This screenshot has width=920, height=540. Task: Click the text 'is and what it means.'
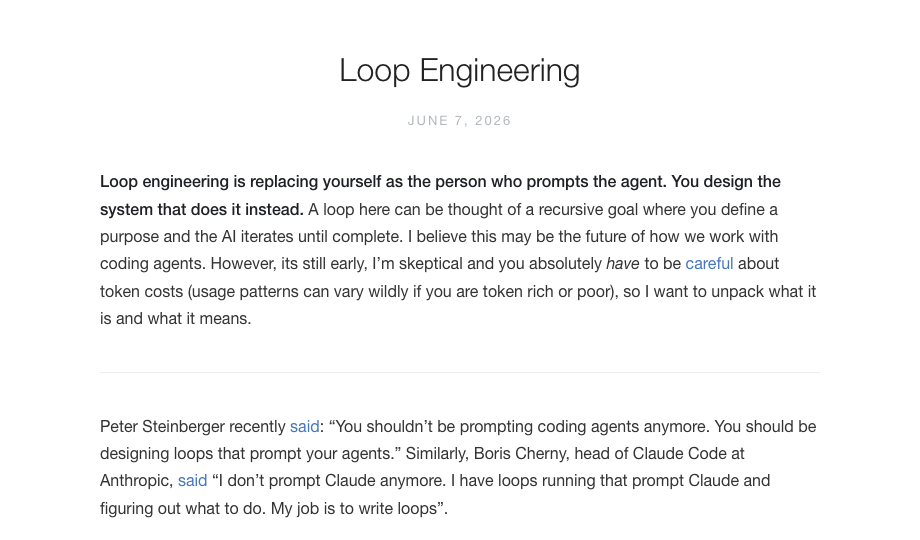pos(175,319)
